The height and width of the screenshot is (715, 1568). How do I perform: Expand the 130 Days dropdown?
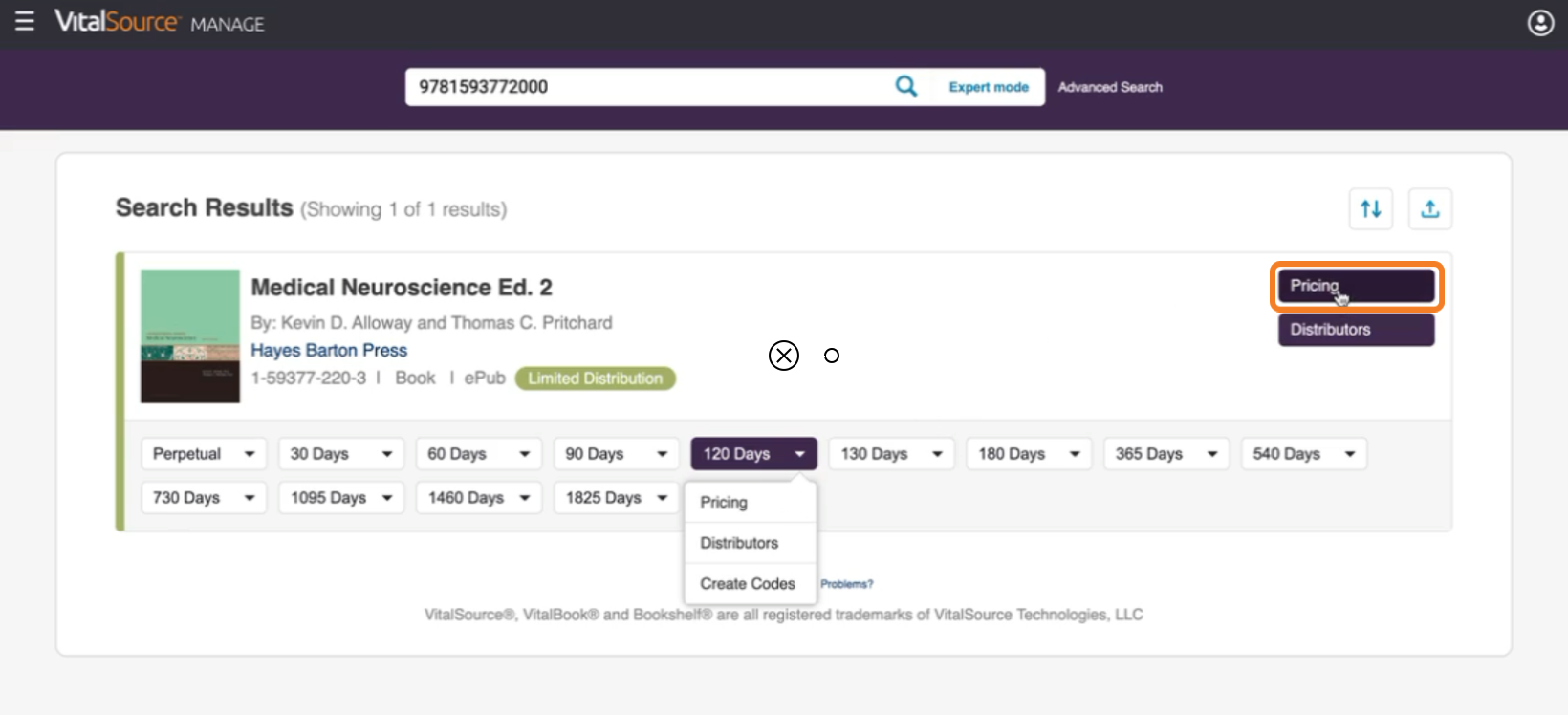(892, 454)
